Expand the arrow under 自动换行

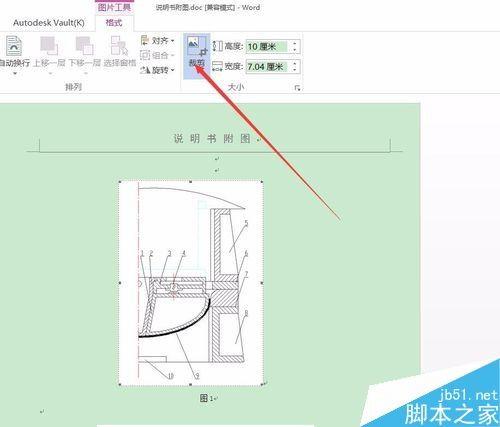[x=15, y=73]
